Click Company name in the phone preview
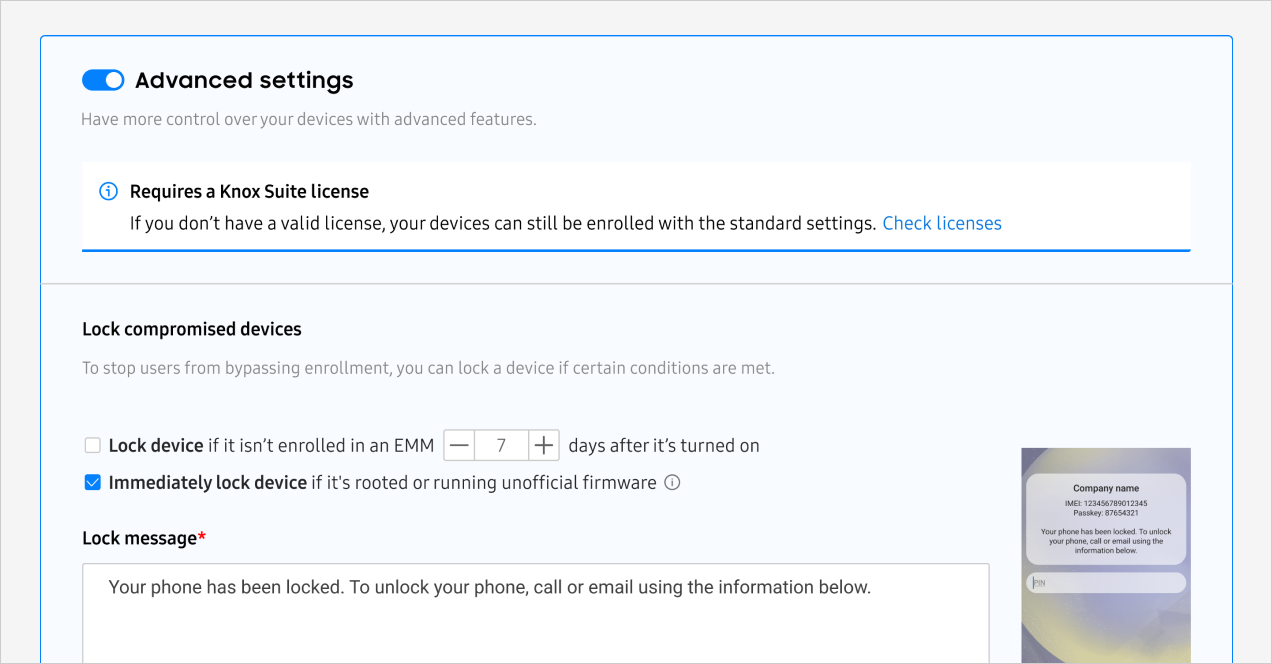Screen dimensions: 1272x664 [1105, 489]
